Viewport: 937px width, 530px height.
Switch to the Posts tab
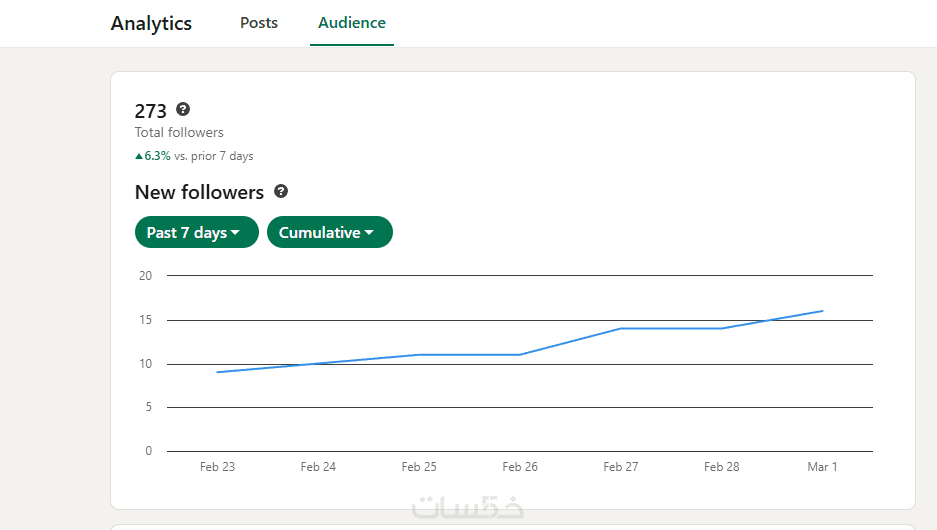click(259, 22)
